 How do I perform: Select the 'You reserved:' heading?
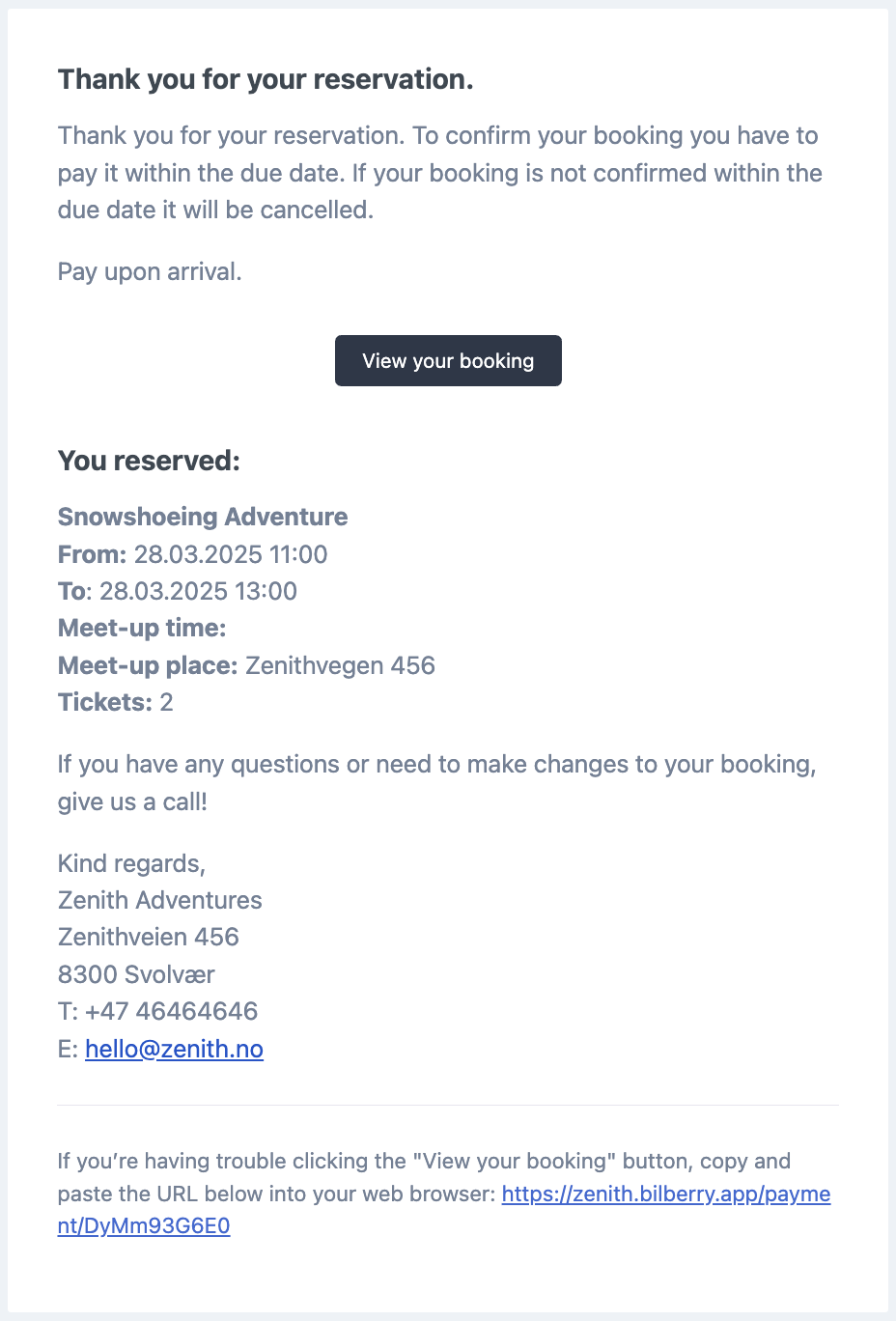(x=149, y=461)
